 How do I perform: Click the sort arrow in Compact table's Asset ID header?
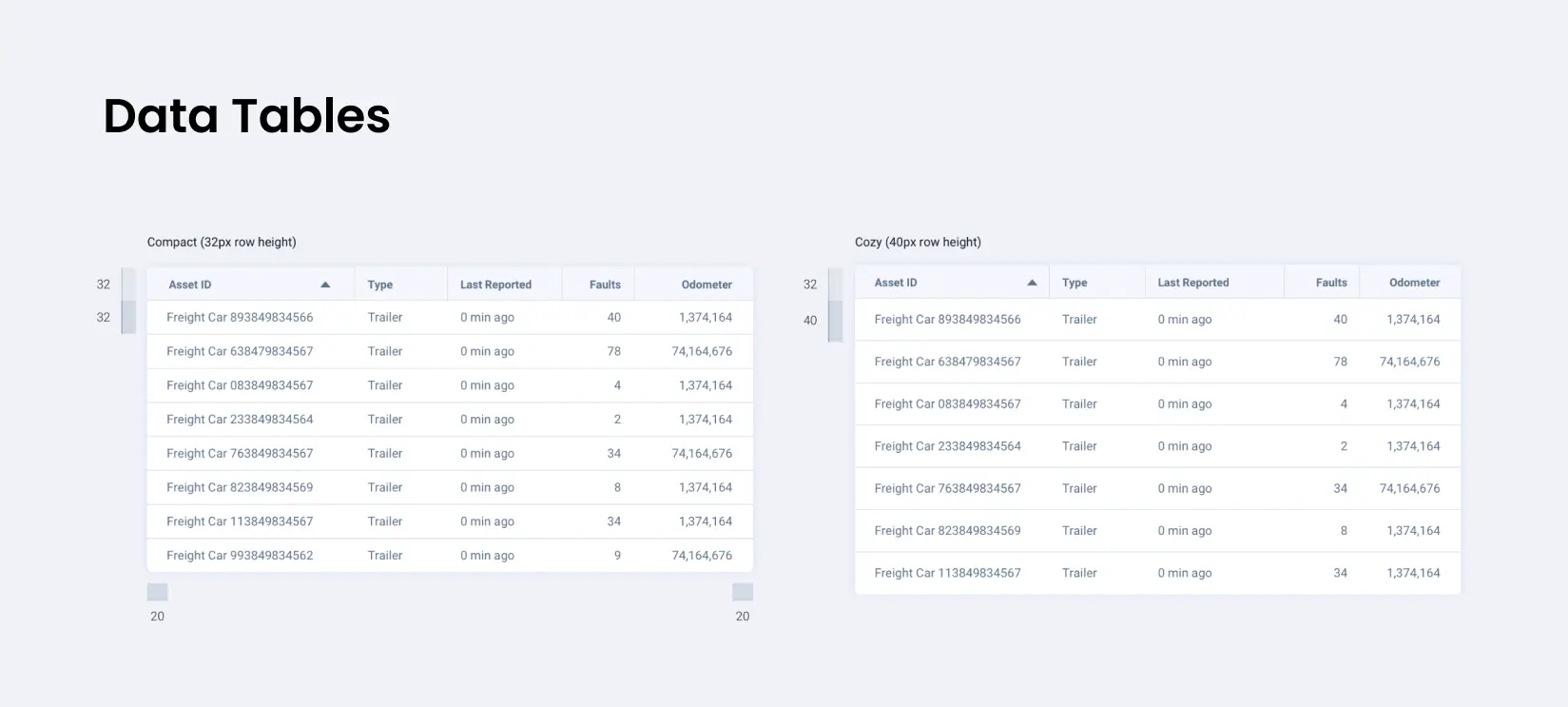(325, 285)
